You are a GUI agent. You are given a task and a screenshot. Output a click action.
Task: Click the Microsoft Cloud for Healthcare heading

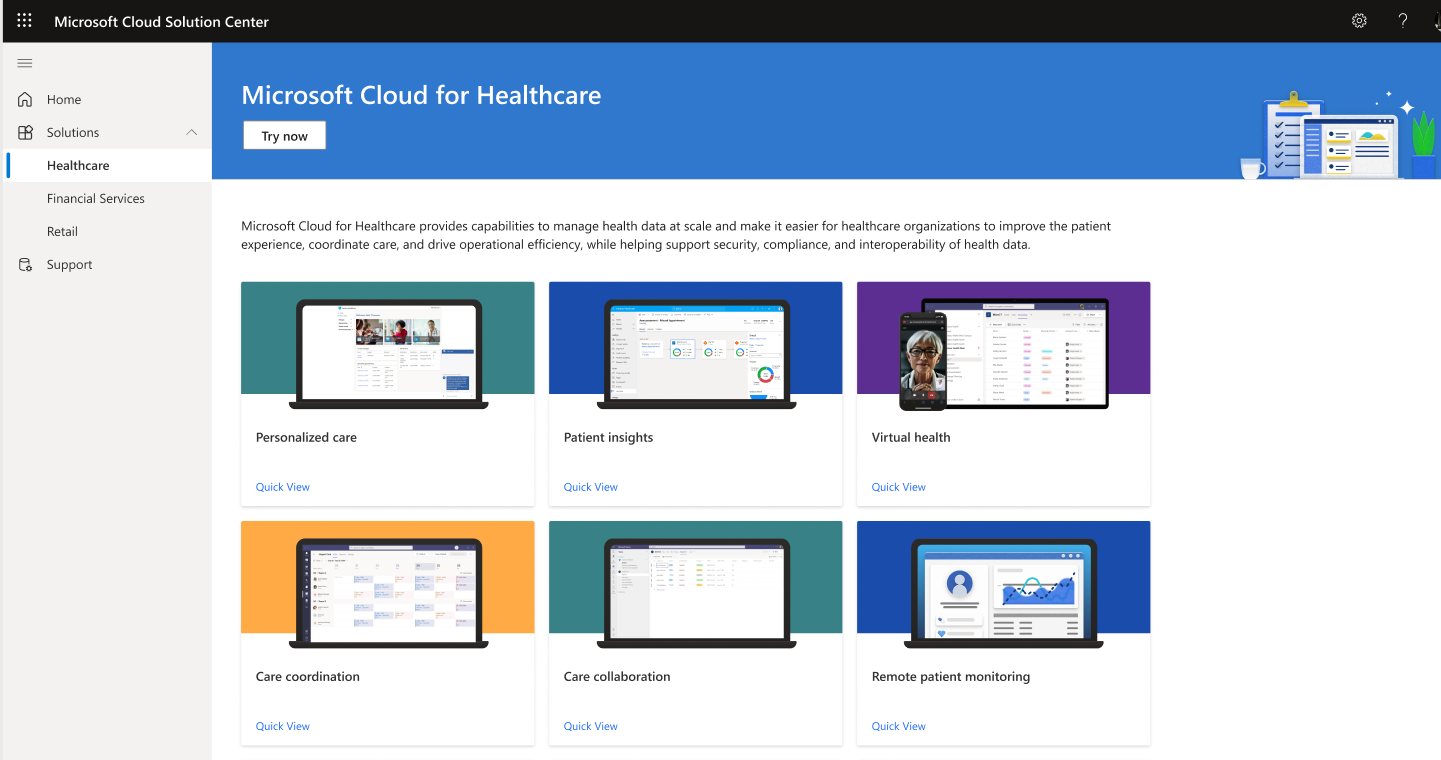click(421, 95)
